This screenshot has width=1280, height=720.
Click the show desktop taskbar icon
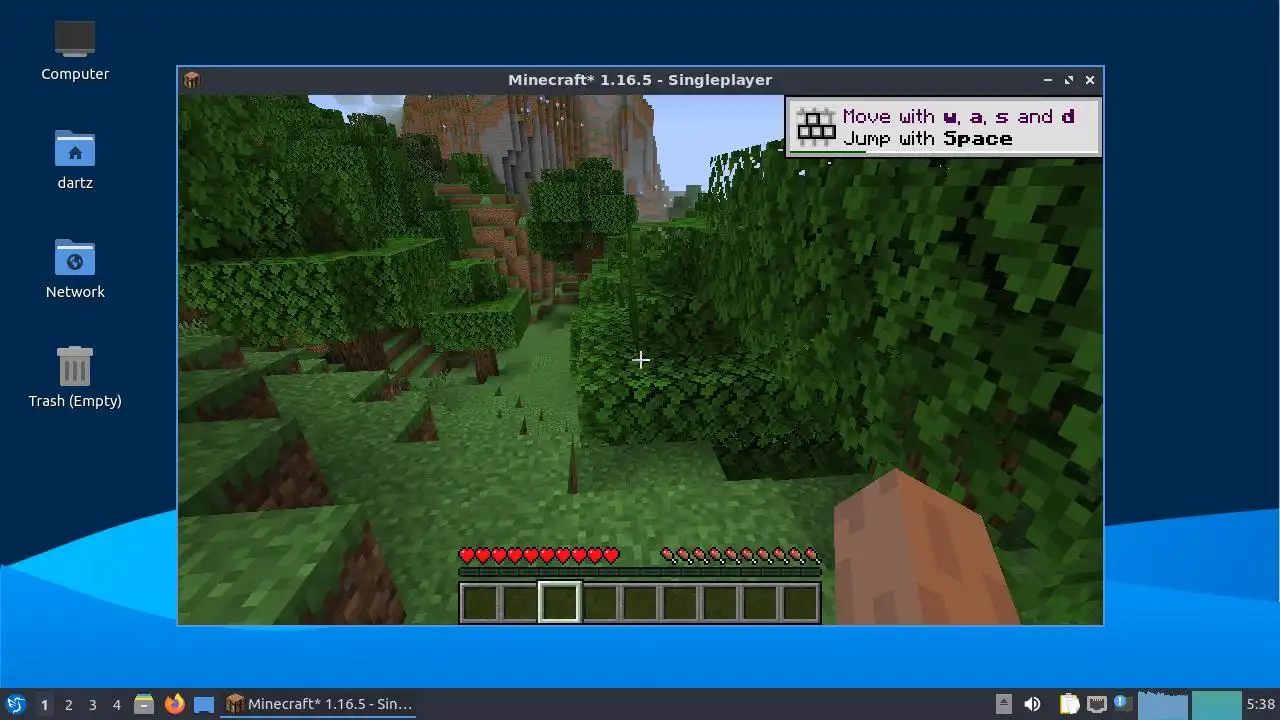coord(204,704)
